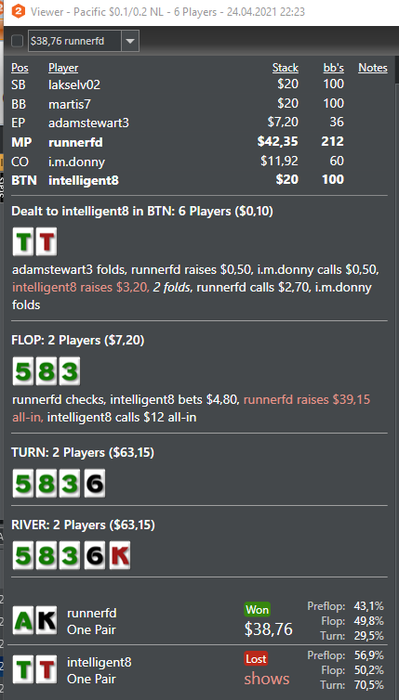Viewport: 399px width, 700px height.
Task: Click the Player column header
Action: 63,68
